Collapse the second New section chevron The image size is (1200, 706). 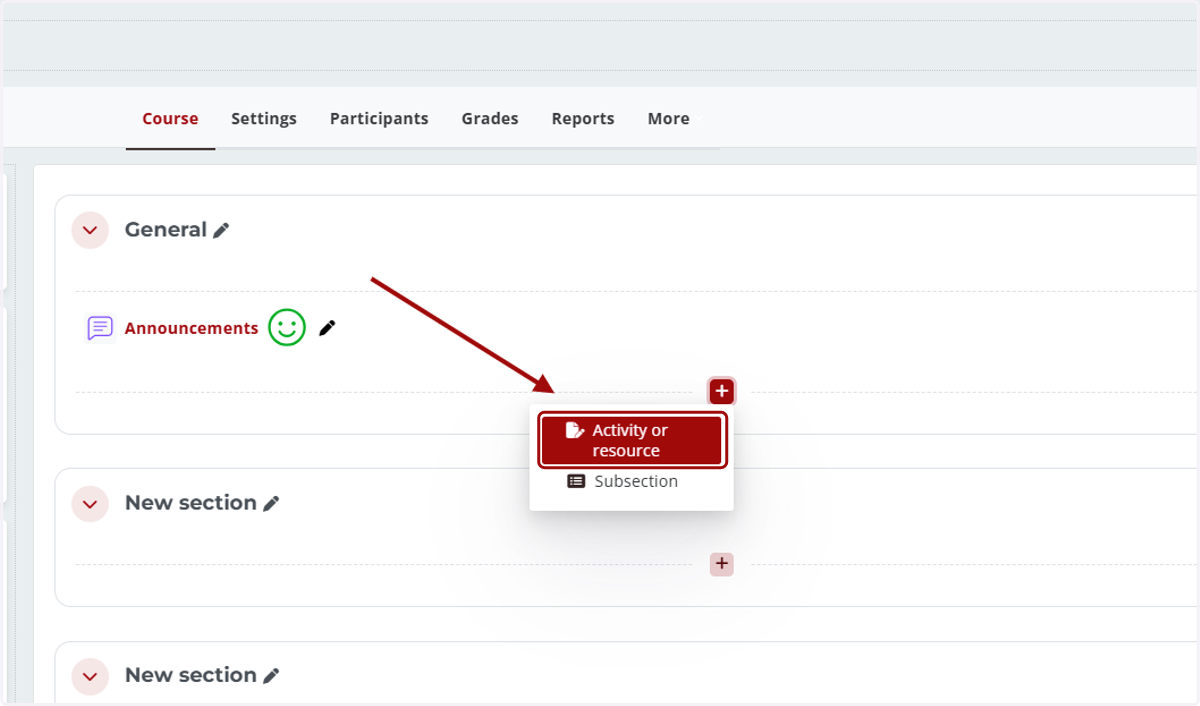pyautogui.click(x=90, y=676)
